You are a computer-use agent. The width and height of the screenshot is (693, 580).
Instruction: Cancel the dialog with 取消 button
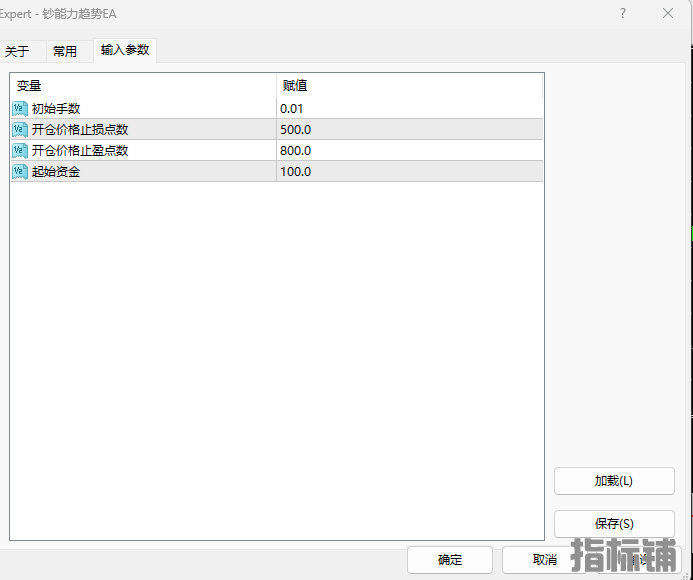pos(544,560)
